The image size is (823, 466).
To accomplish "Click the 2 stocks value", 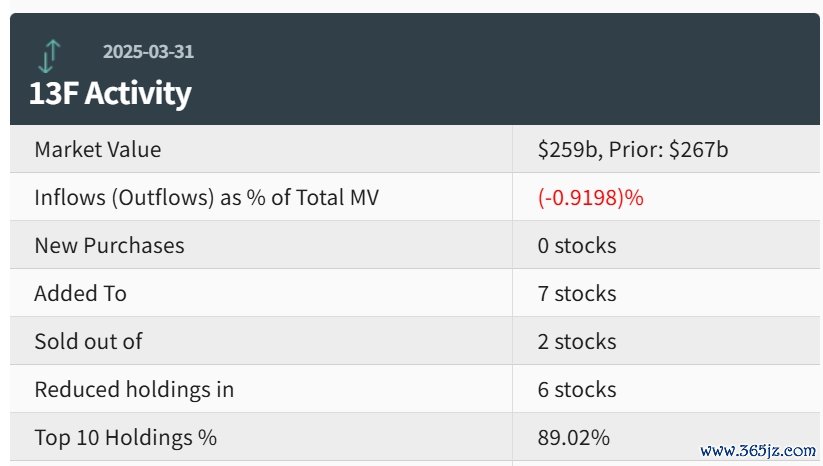I will point(577,342).
